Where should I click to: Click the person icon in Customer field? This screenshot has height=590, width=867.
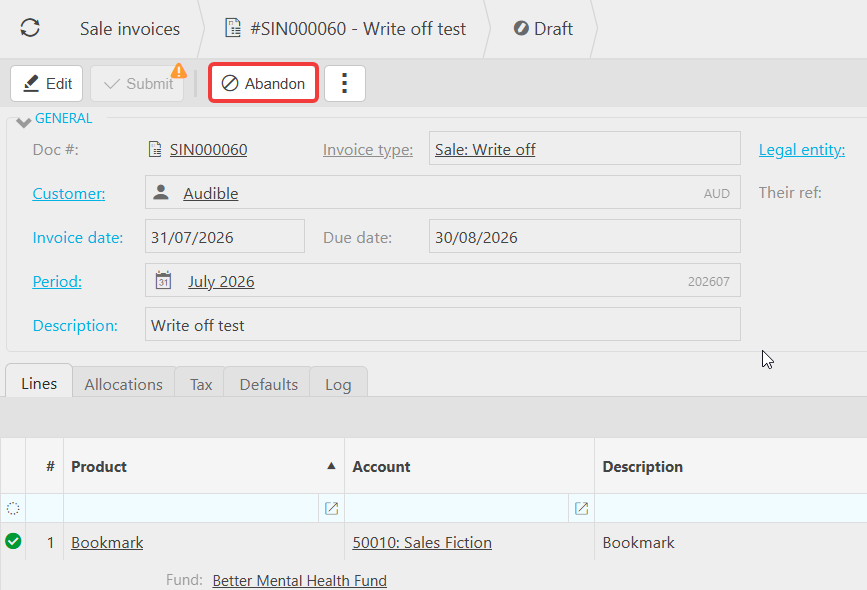pos(161,192)
